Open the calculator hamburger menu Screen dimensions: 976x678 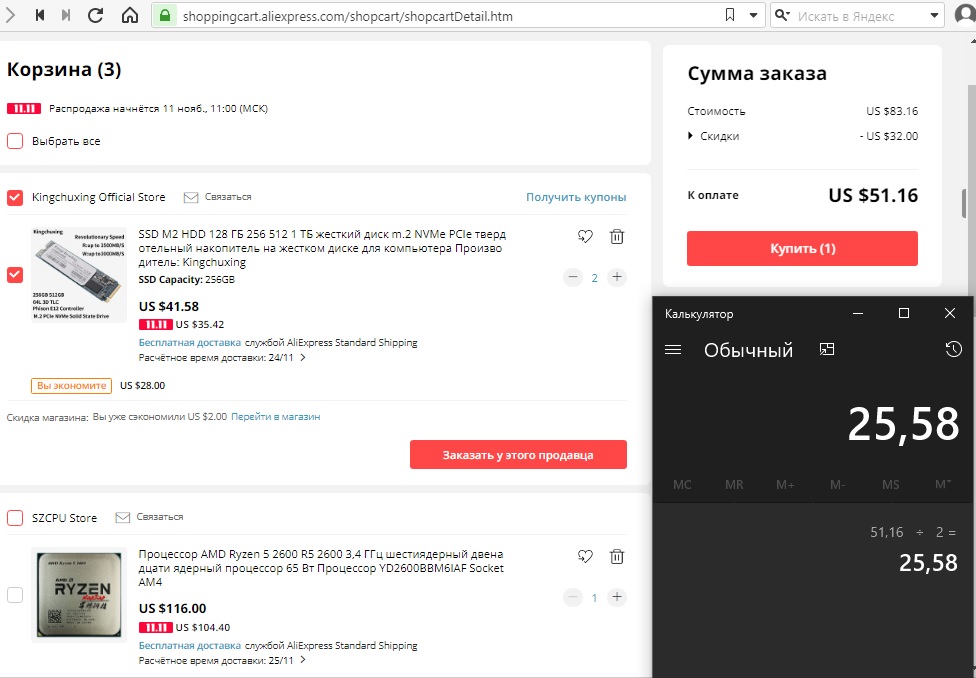(673, 350)
